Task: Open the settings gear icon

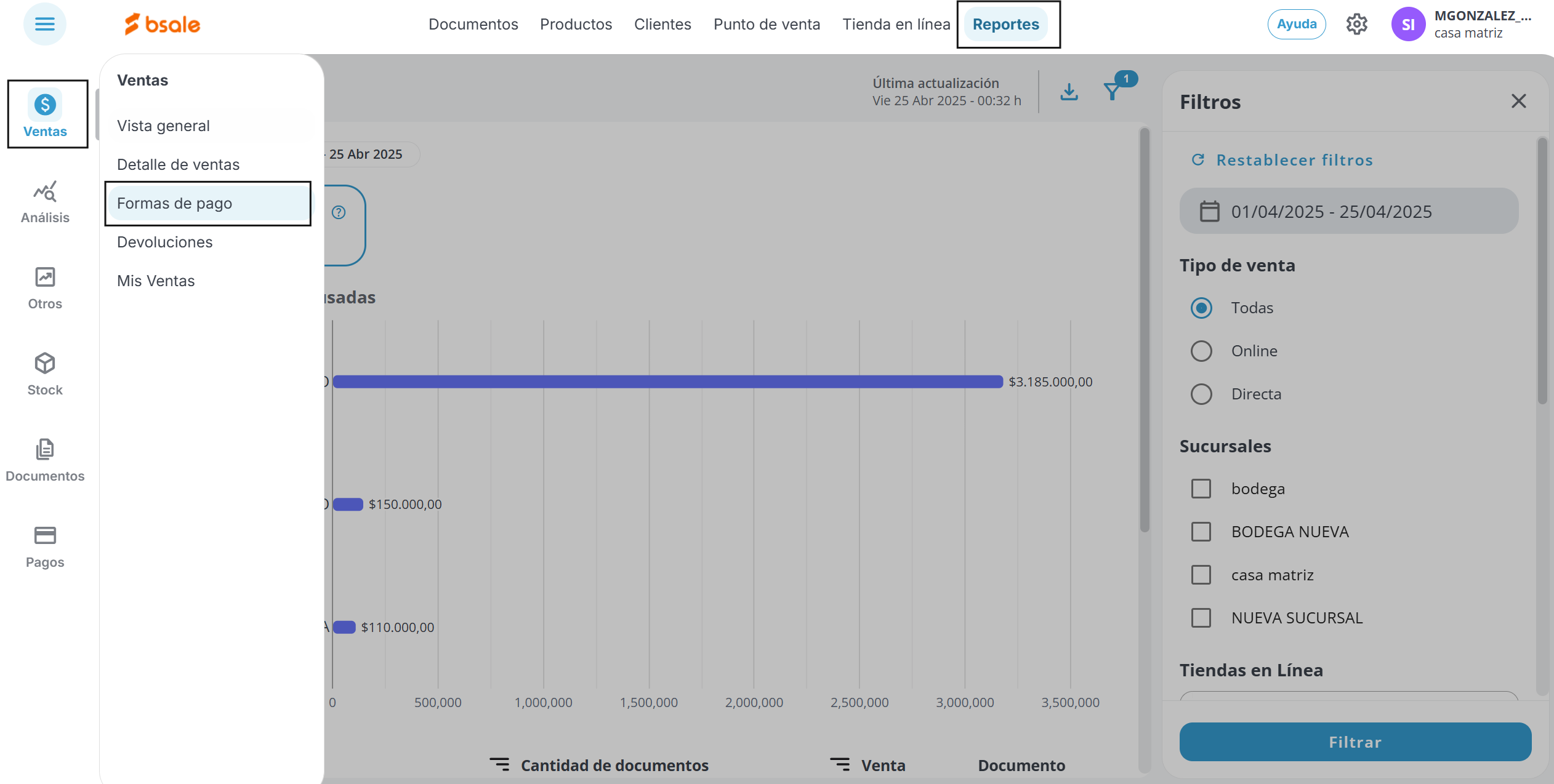Action: pos(1356,25)
